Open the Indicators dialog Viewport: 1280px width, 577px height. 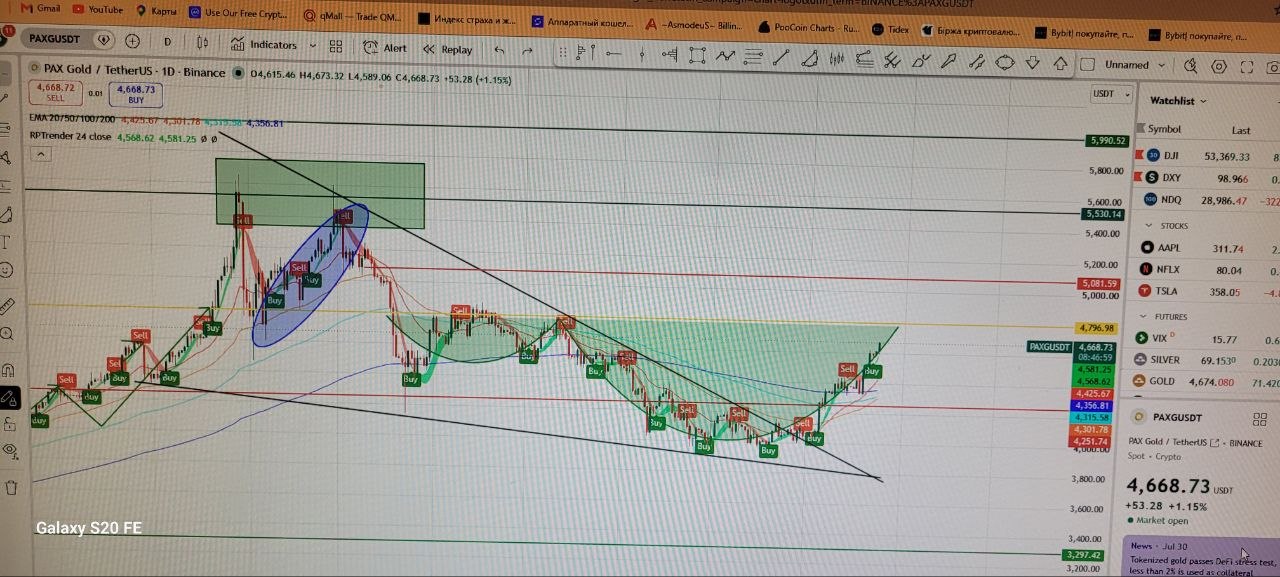(x=264, y=45)
